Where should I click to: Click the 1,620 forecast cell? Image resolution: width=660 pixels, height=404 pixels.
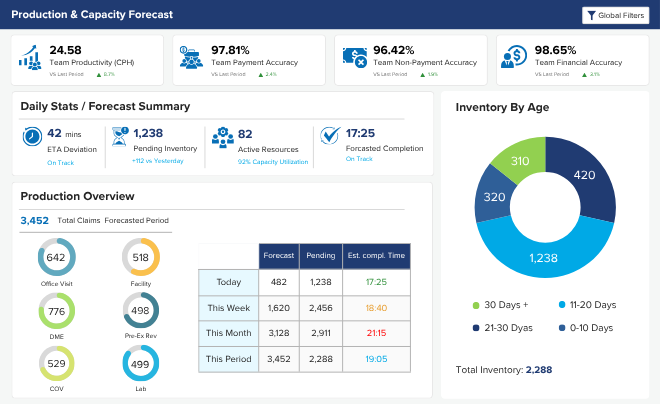pos(279,308)
